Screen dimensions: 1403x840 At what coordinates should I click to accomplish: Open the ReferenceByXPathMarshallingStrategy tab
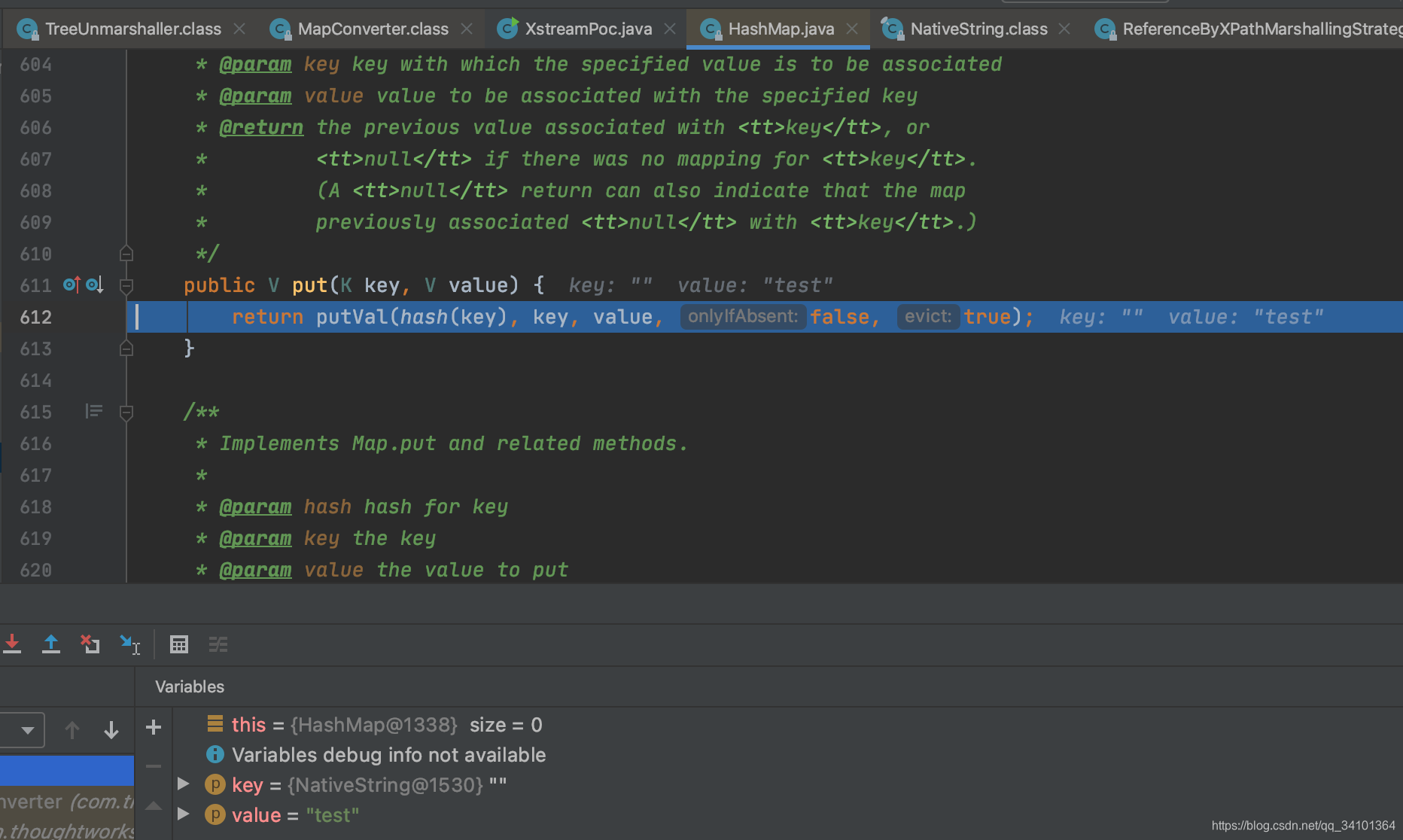(1249, 29)
